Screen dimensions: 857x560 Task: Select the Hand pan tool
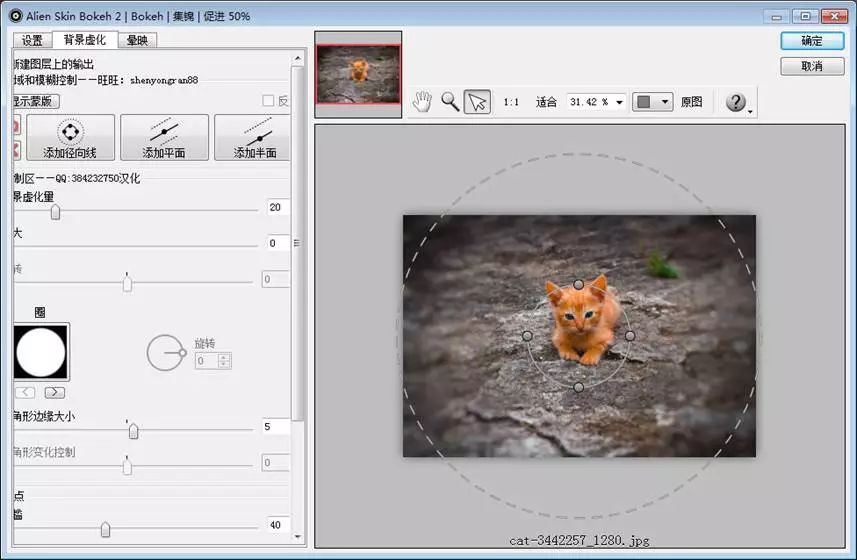(x=422, y=102)
